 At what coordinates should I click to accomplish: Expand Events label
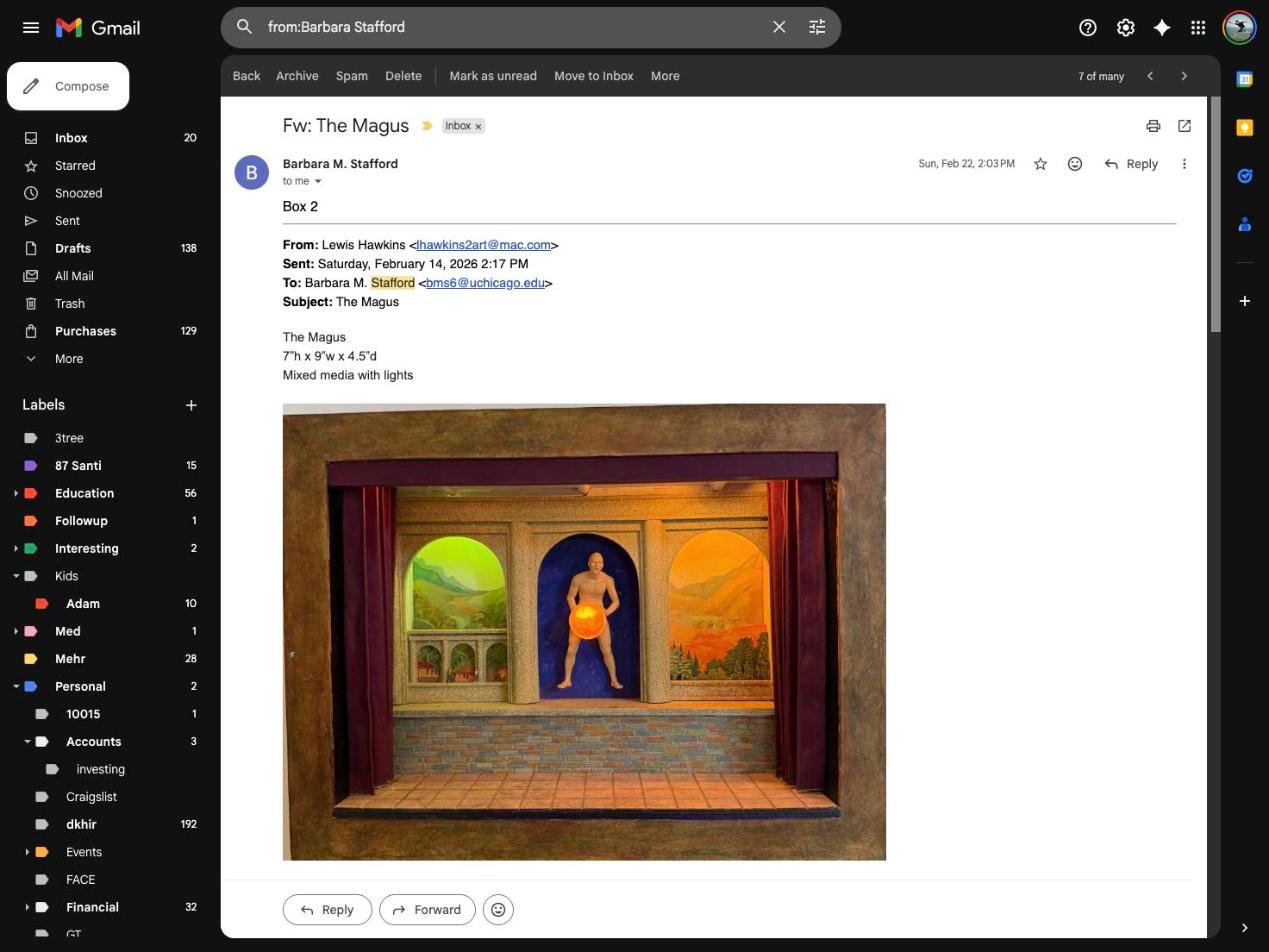coord(27,852)
